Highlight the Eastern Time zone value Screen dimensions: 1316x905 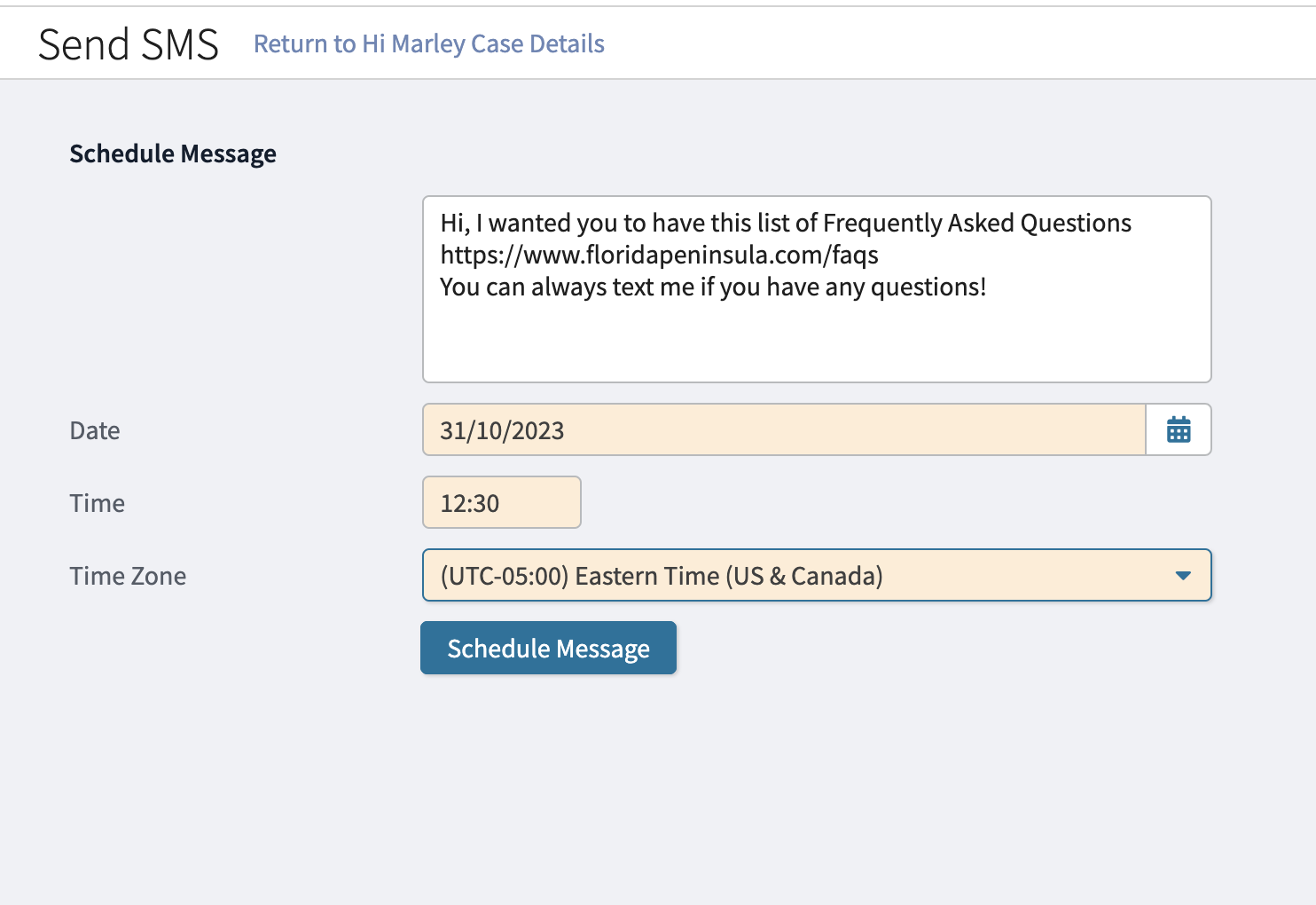tap(662, 575)
